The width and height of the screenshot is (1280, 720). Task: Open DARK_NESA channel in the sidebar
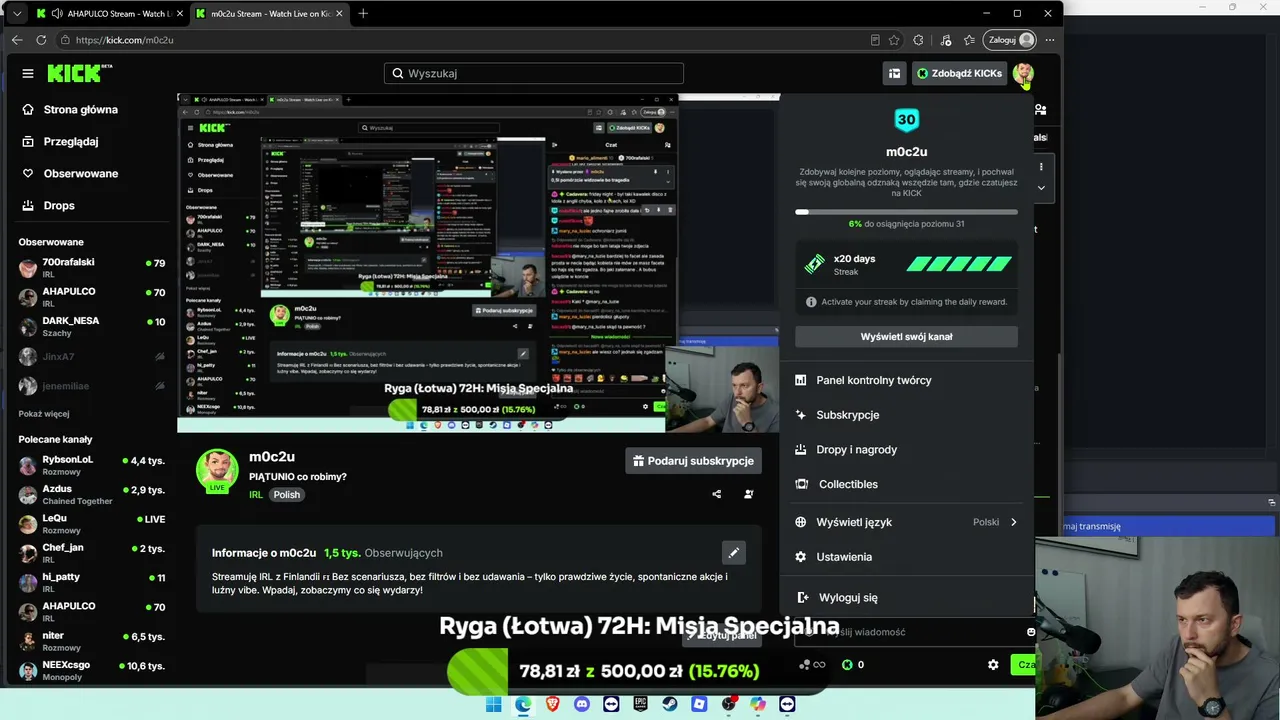click(92, 327)
